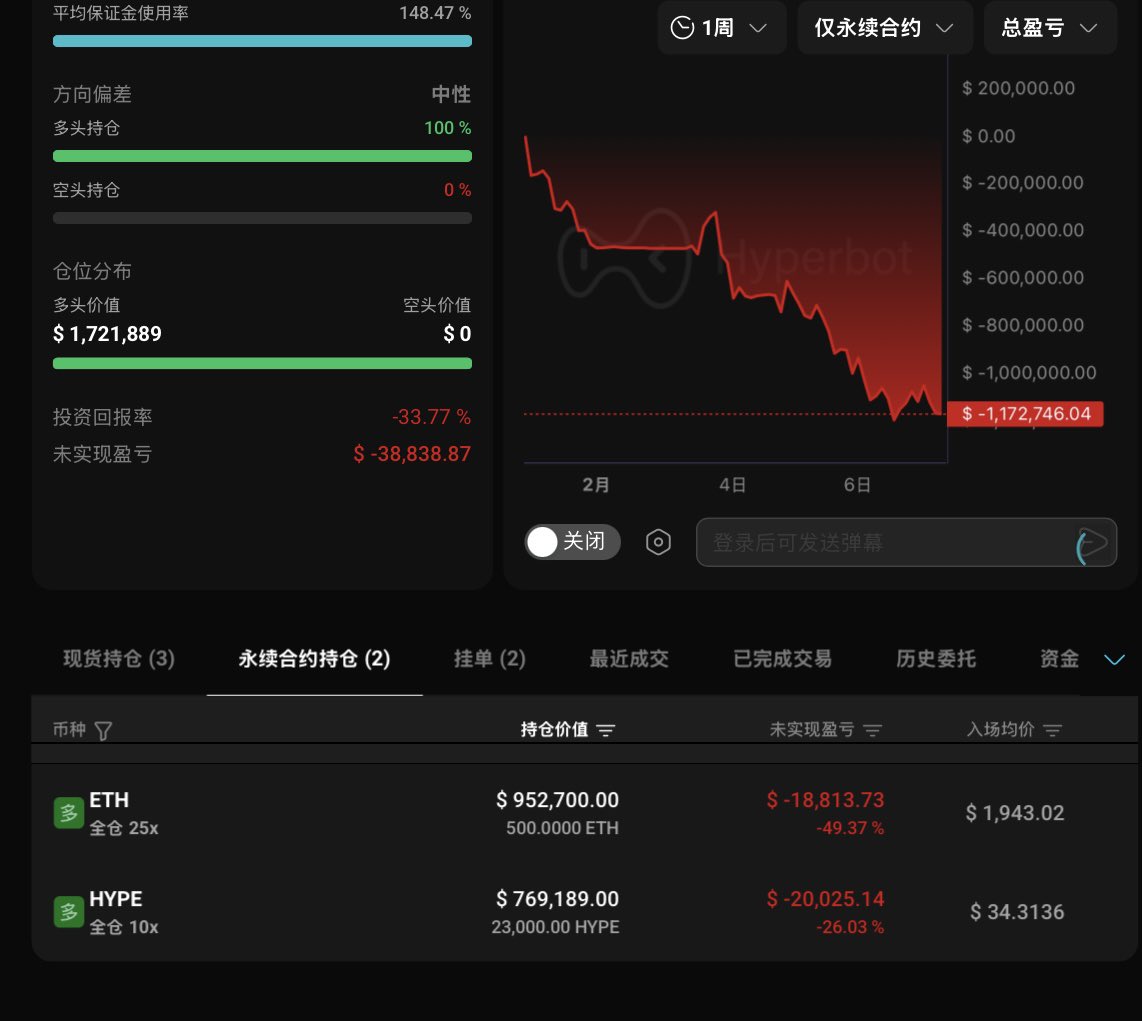This screenshot has height=1021, width=1142.
Task: Select the 永续合约持仓 (2) tab
Action: coord(314,659)
